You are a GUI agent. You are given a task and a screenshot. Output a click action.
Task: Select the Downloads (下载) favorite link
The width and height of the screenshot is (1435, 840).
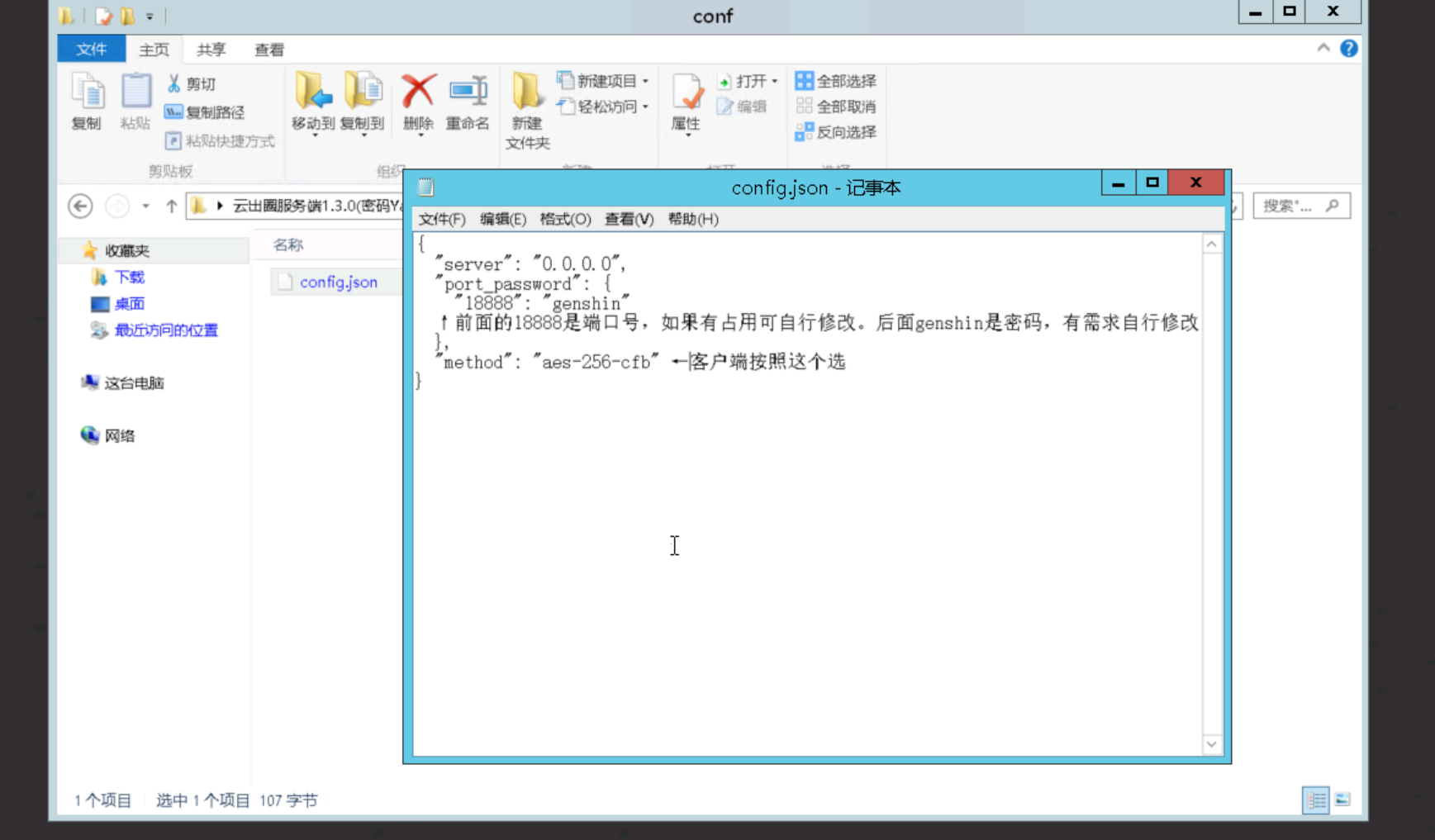[129, 278]
